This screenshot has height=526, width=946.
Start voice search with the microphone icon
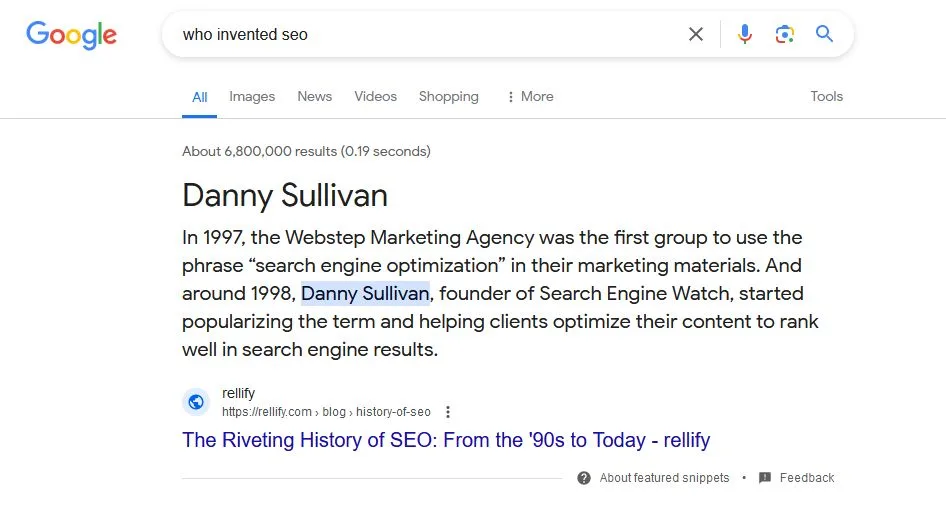tap(744, 34)
